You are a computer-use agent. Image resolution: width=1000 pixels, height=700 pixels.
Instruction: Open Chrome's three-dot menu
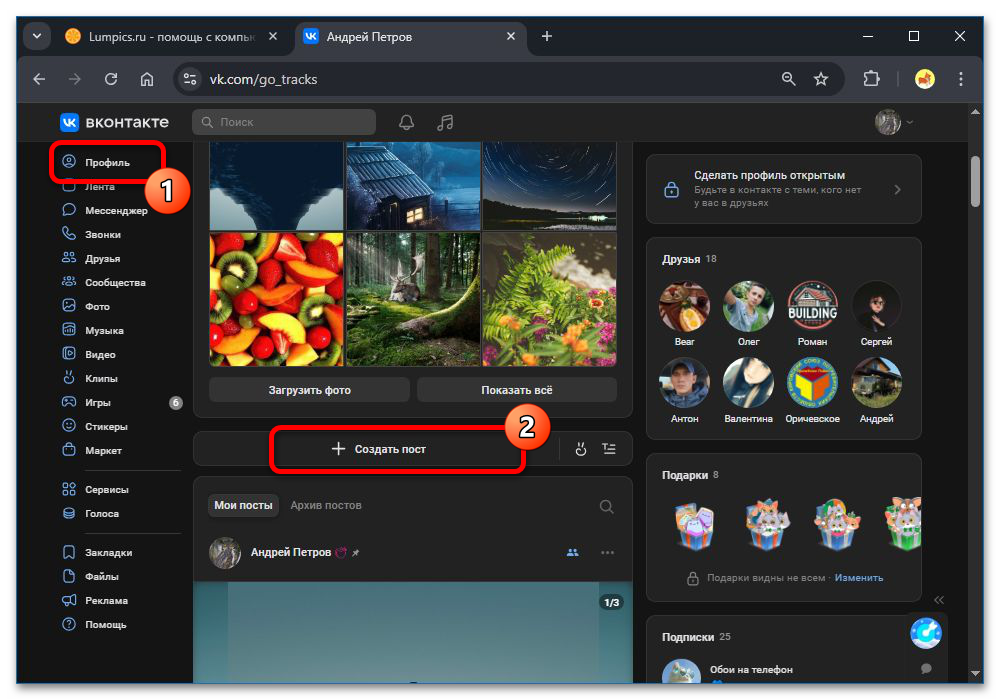[x=960, y=79]
